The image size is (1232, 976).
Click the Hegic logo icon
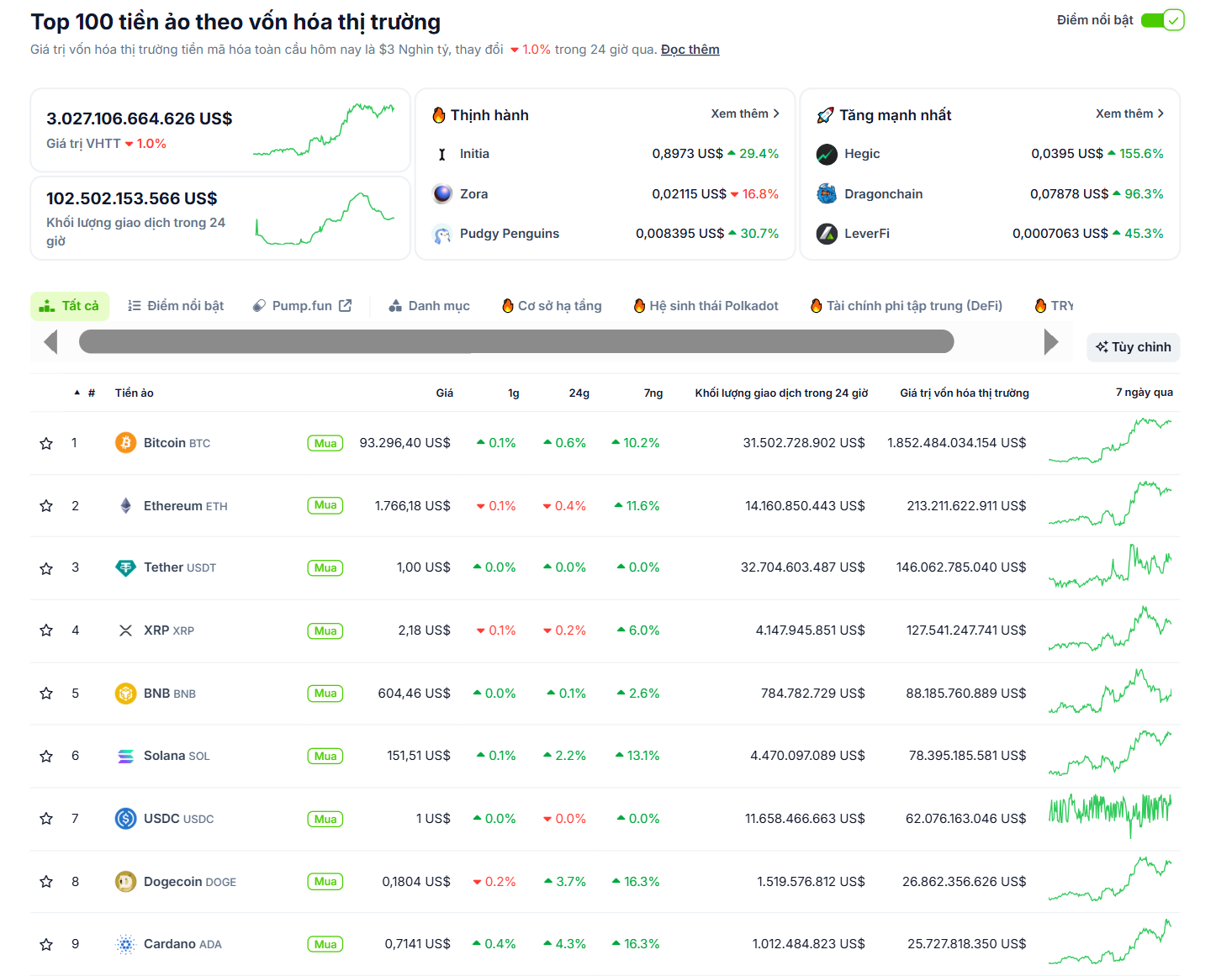click(x=827, y=154)
